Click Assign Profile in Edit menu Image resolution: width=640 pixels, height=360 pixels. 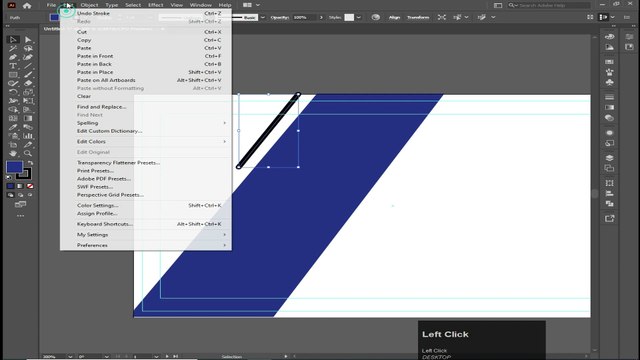click(146, 213)
